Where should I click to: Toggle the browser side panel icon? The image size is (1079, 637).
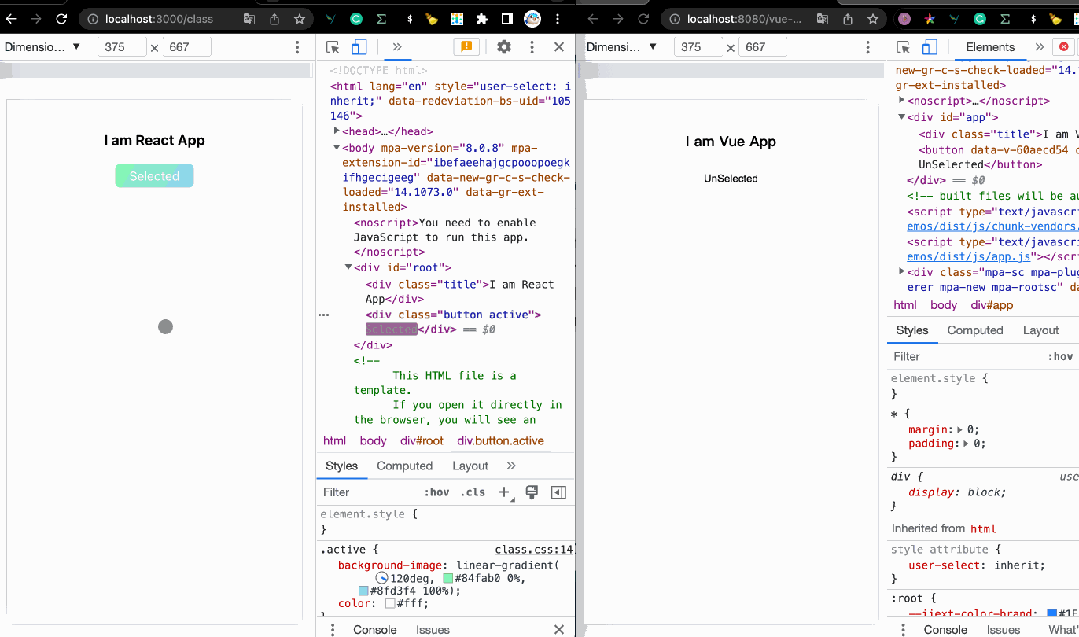(507, 19)
